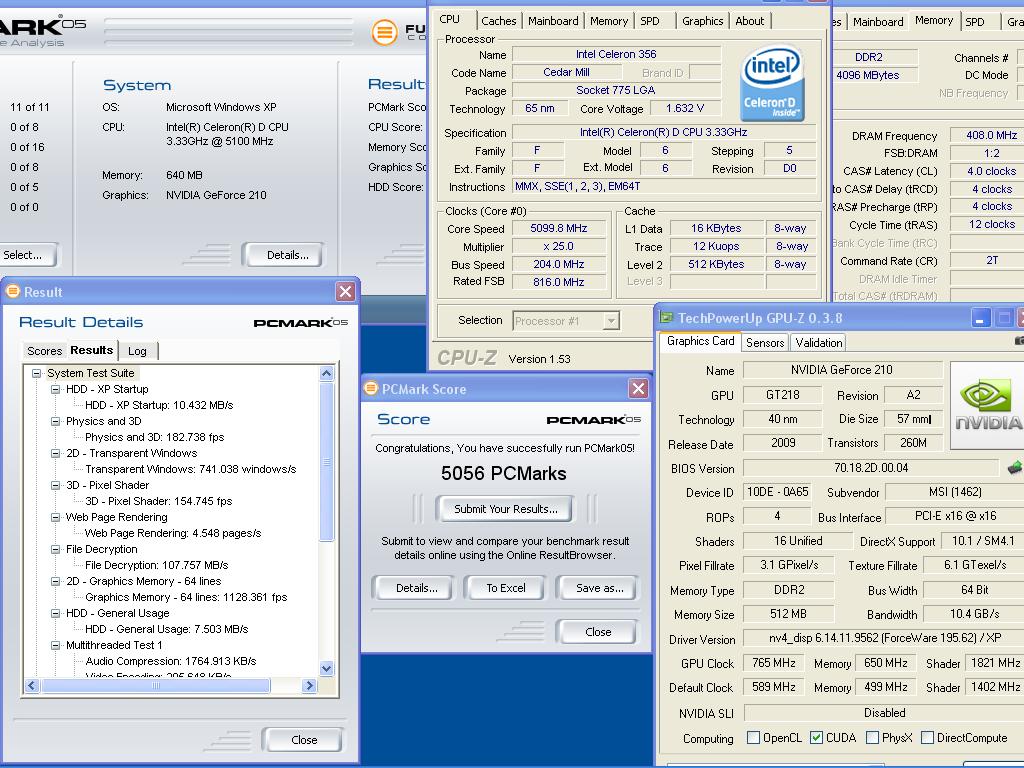Click the Device ID field 10DE - 0A65
The image size is (1024, 768).
click(x=777, y=492)
